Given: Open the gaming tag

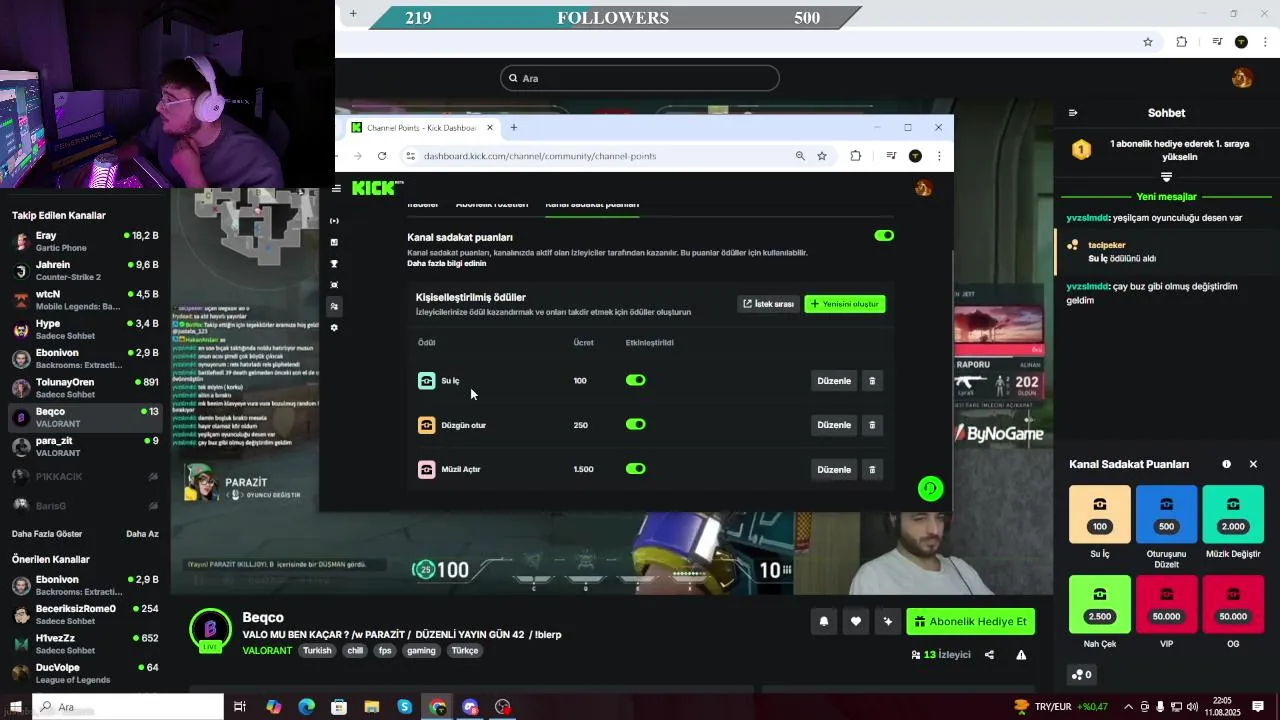Looking at the screenshot, I should coord(421,651).
